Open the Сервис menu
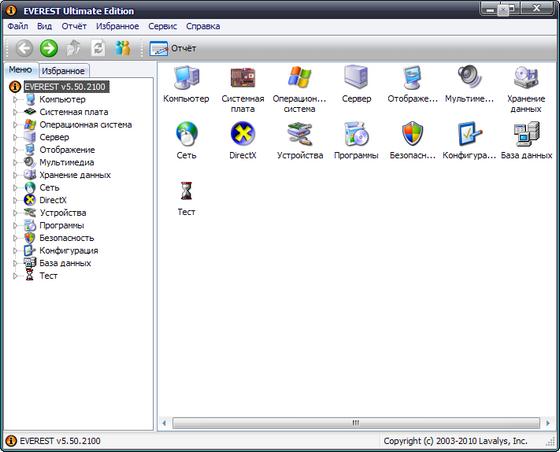This screenshot has height=452, width=560. point(162,26)
